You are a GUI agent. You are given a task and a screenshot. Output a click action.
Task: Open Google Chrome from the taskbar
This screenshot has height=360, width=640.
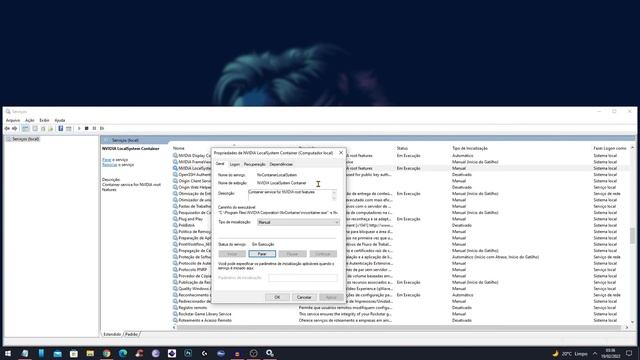[107, 353]
